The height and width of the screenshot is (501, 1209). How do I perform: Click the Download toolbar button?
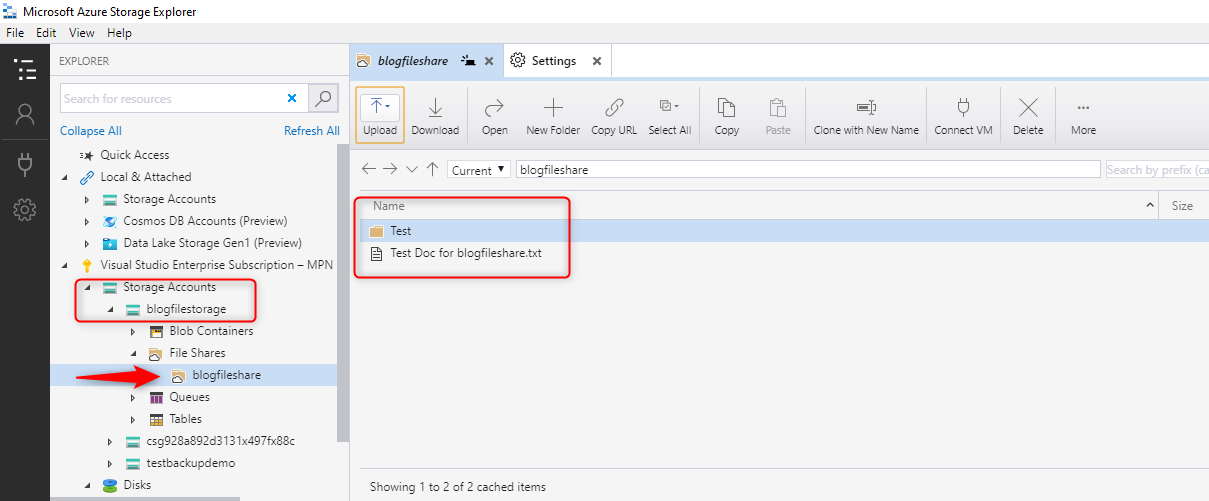click(435, 116)
